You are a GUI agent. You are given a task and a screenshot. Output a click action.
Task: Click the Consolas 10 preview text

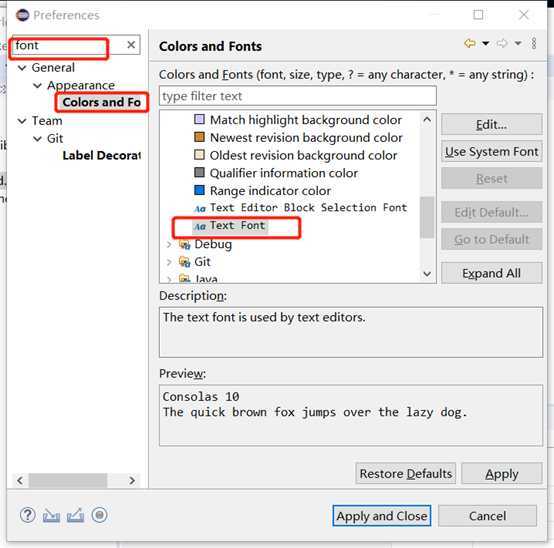coord(201,397)
